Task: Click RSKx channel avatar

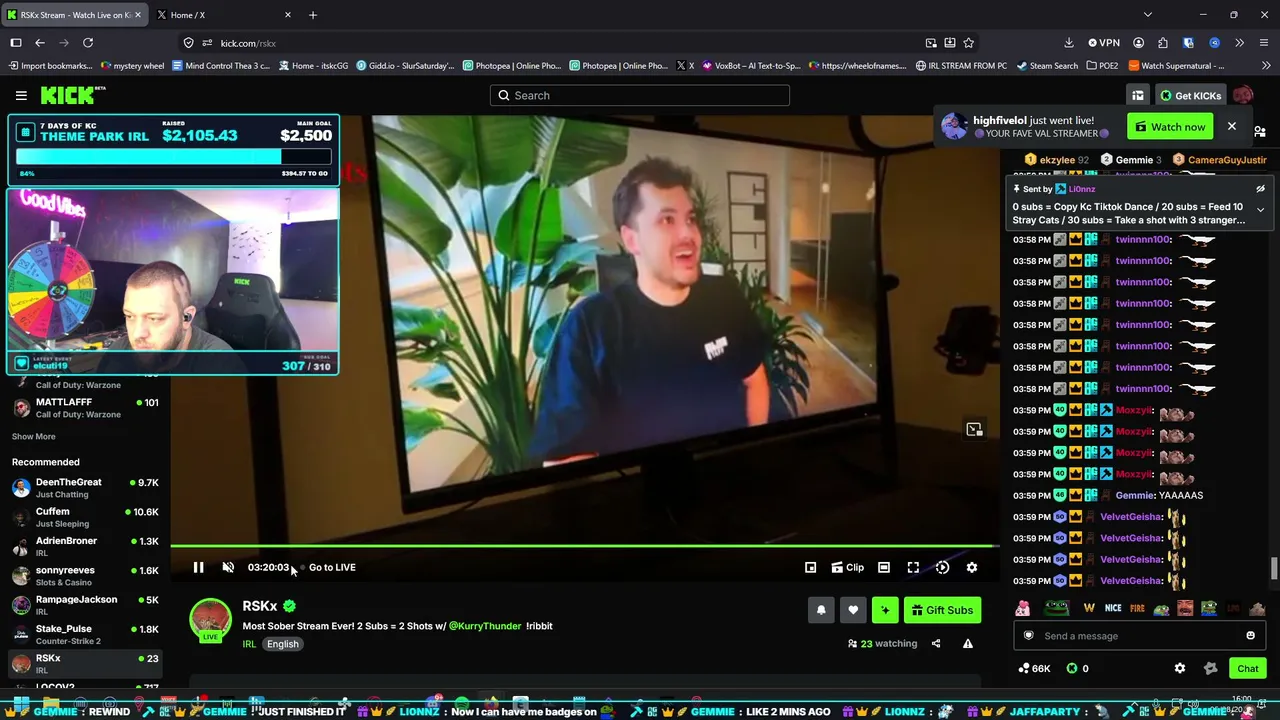Action: (x=211, y=620)
